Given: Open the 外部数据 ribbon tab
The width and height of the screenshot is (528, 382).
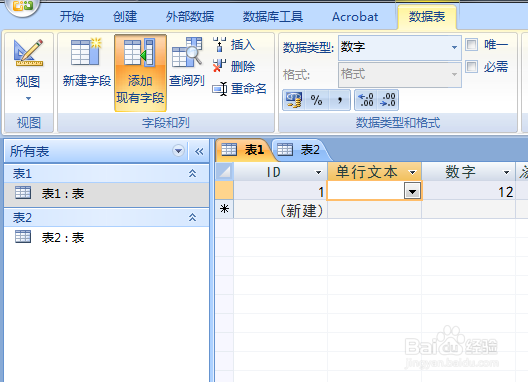Looking at the screenshot, I should pos(190,17).
